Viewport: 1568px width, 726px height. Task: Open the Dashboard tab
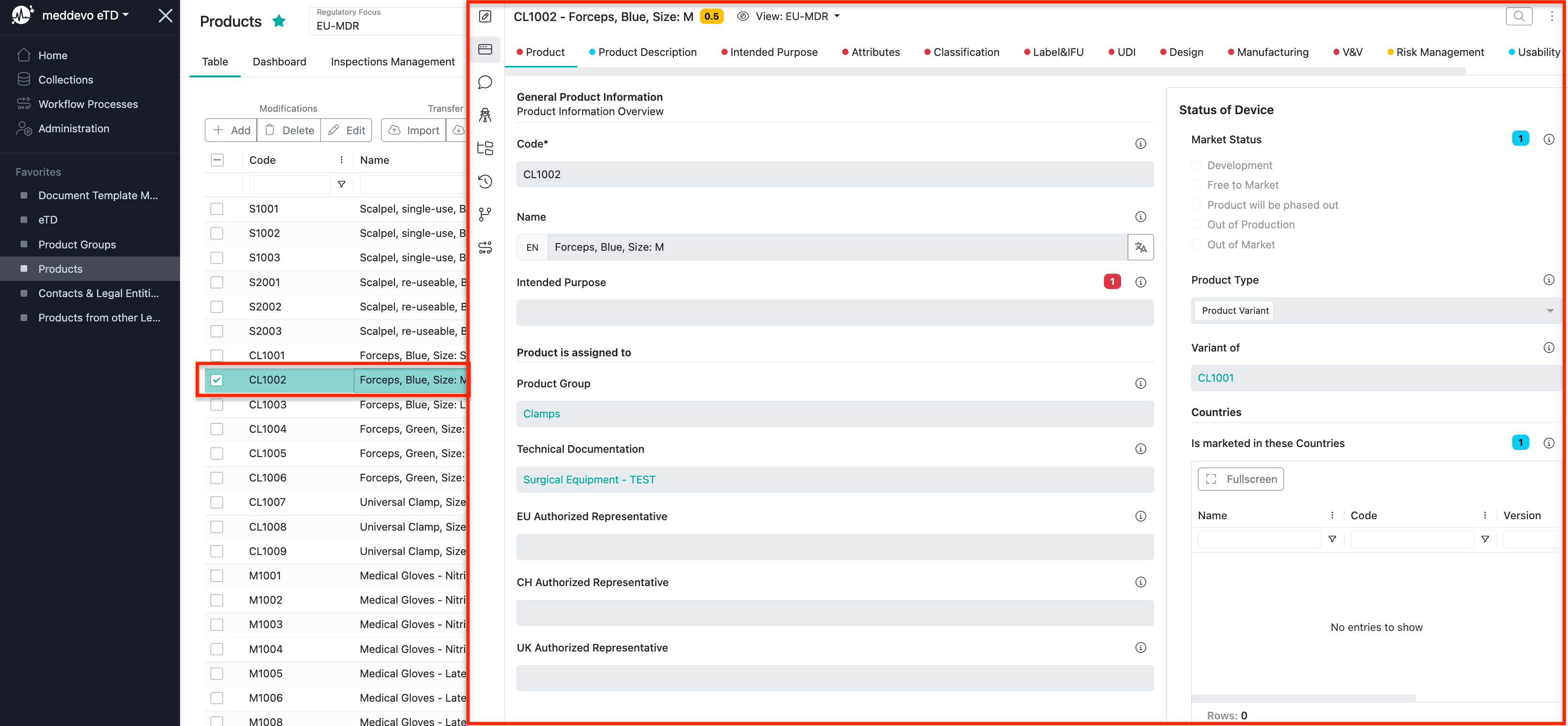[279, 62]
